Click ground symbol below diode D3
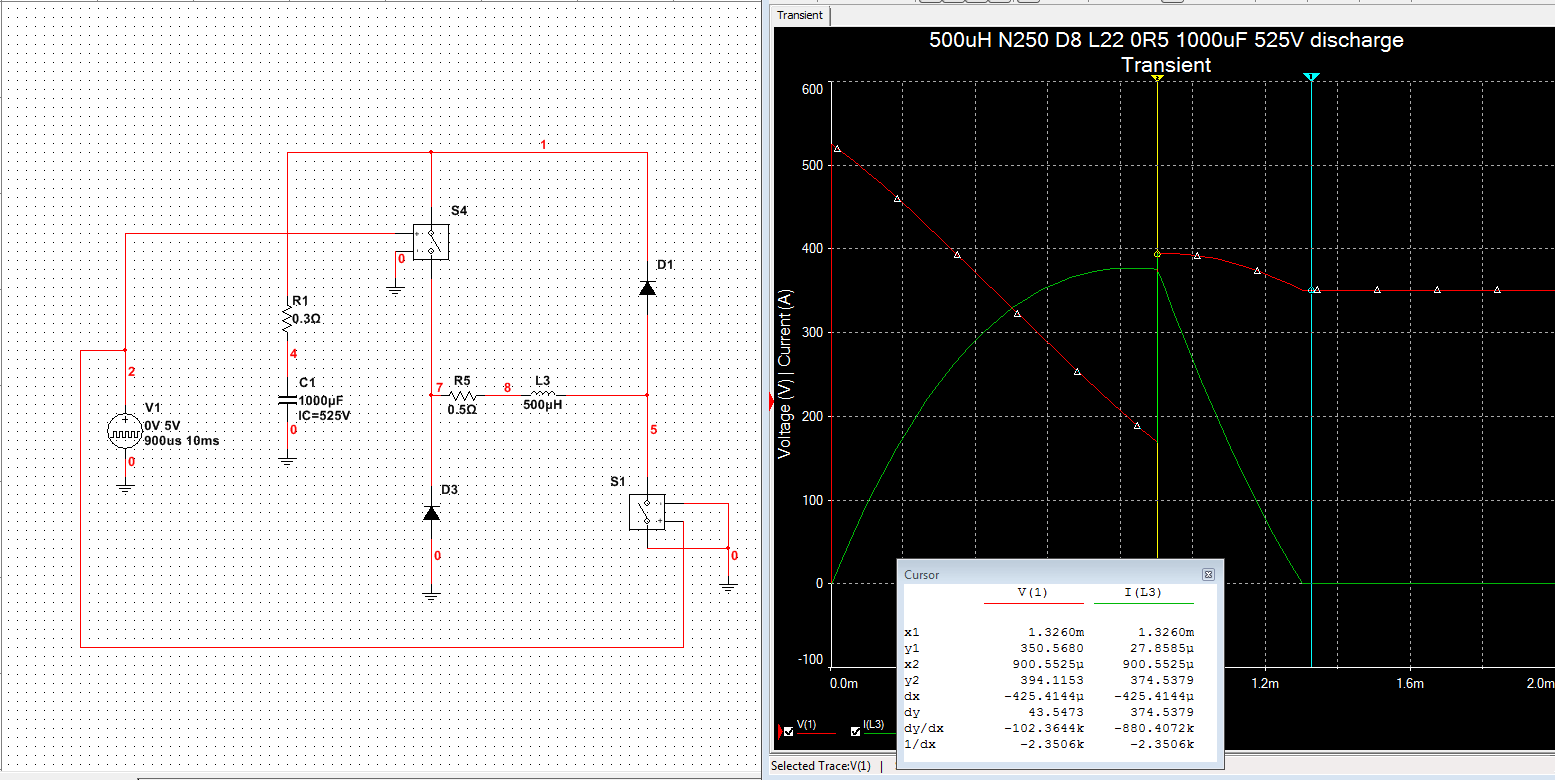Screen dimensions: 1555x780 tap(431, 596)
